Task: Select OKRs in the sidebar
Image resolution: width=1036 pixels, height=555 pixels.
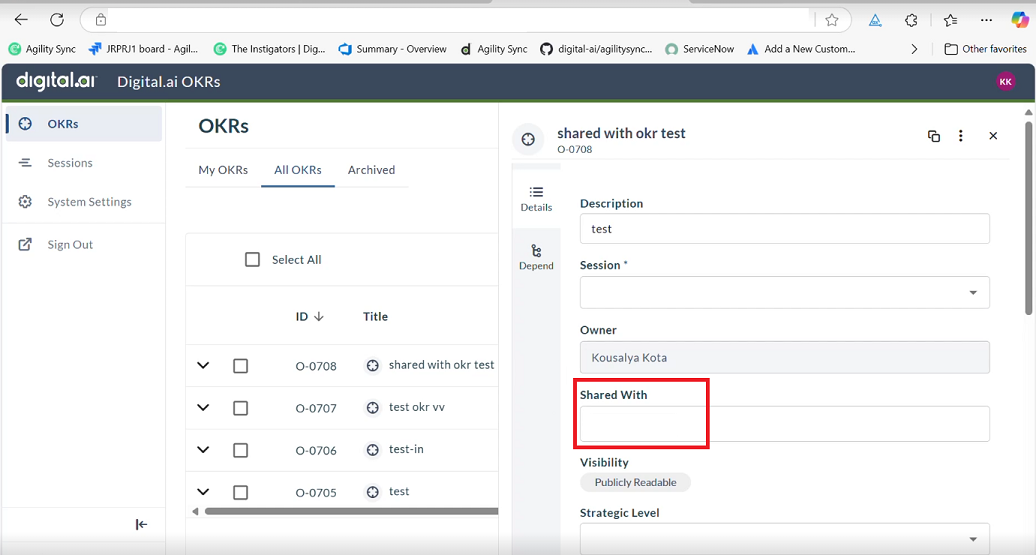Action: point(84,124)
